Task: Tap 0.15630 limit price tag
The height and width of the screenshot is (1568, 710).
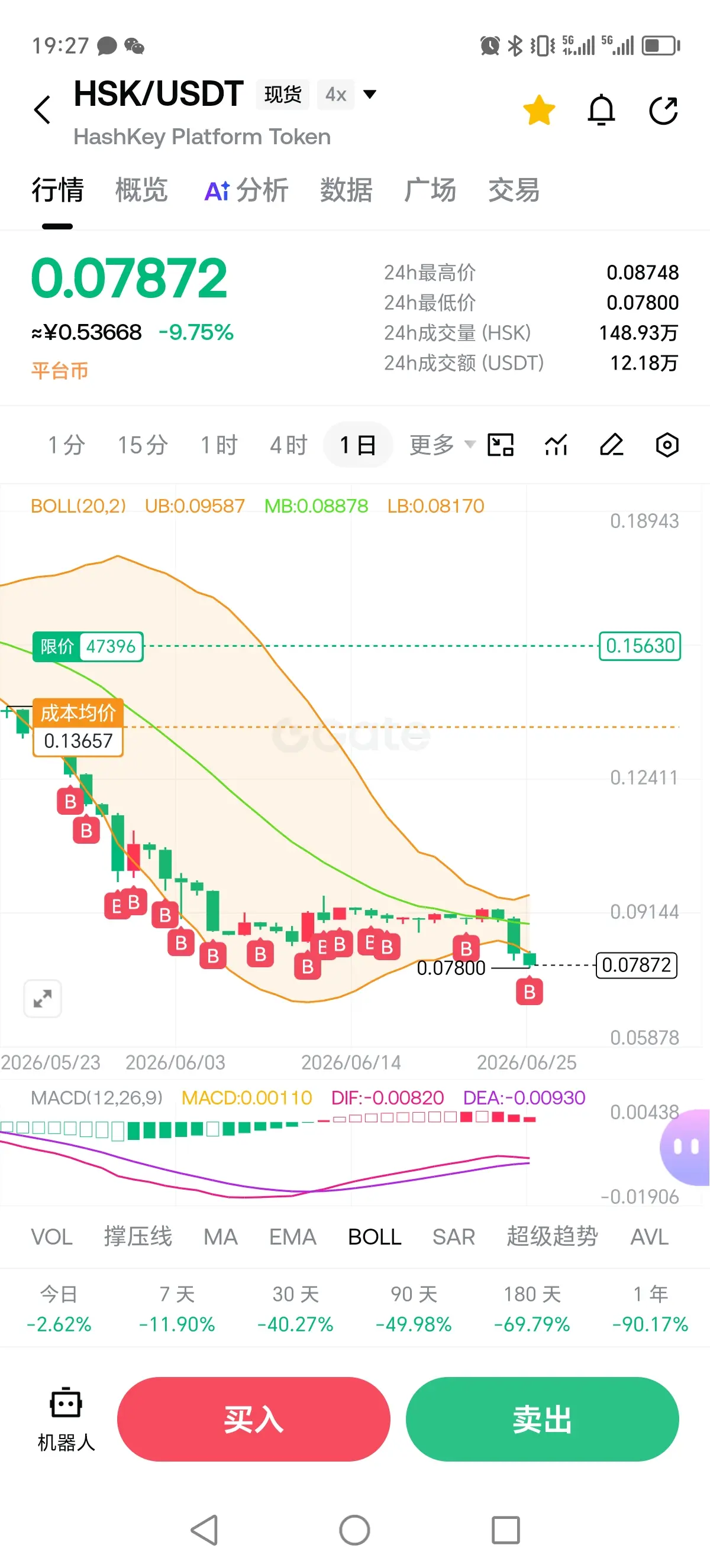Action: (640, 646)
